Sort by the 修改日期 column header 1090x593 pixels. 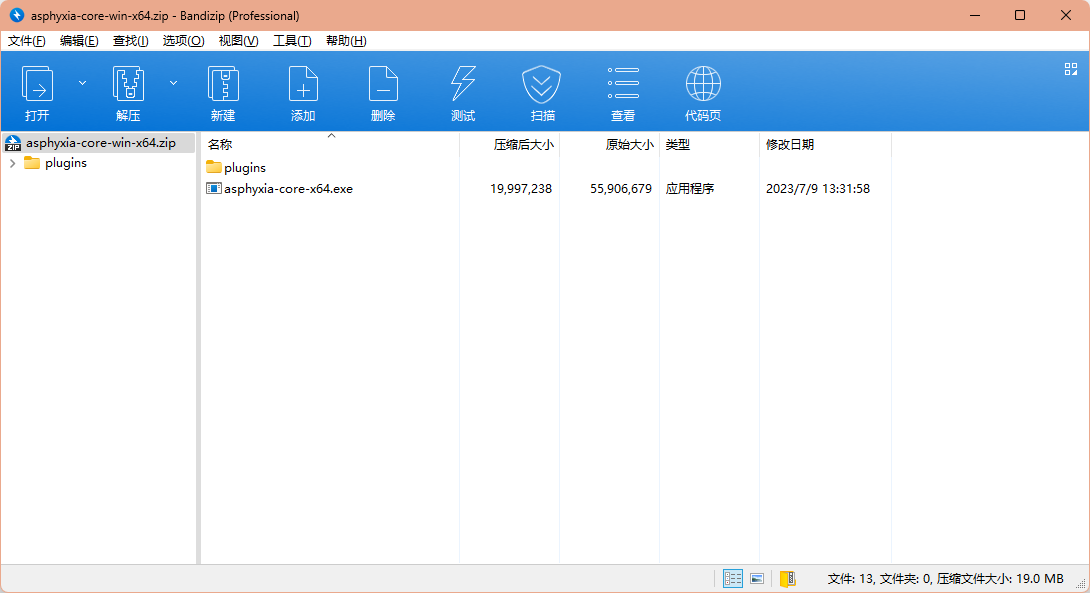pos(790,145)
